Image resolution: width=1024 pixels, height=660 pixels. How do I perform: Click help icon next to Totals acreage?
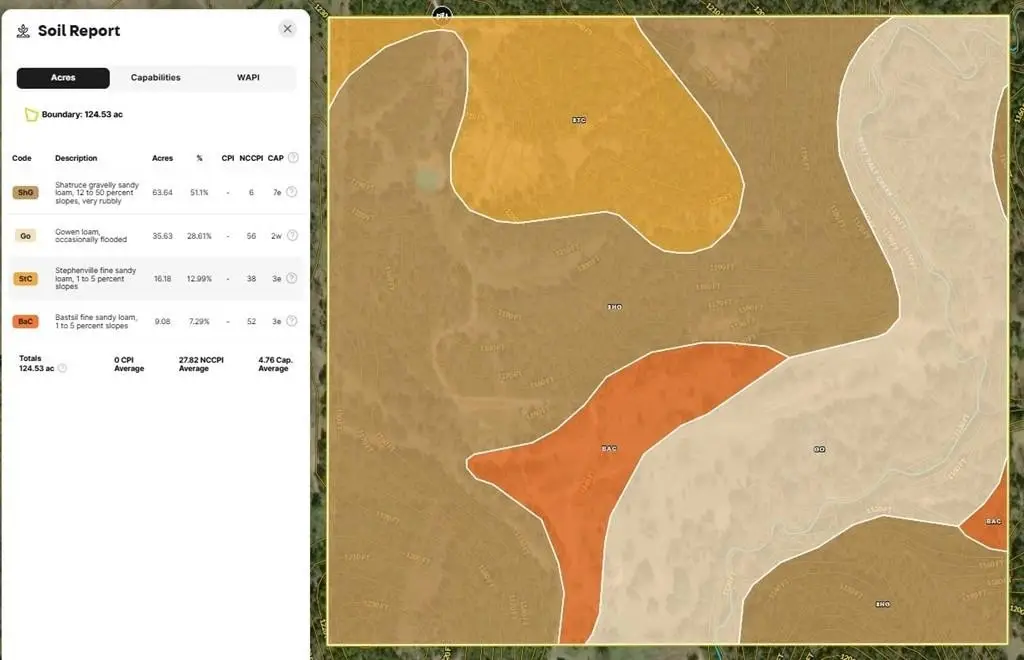pos(62,368)
